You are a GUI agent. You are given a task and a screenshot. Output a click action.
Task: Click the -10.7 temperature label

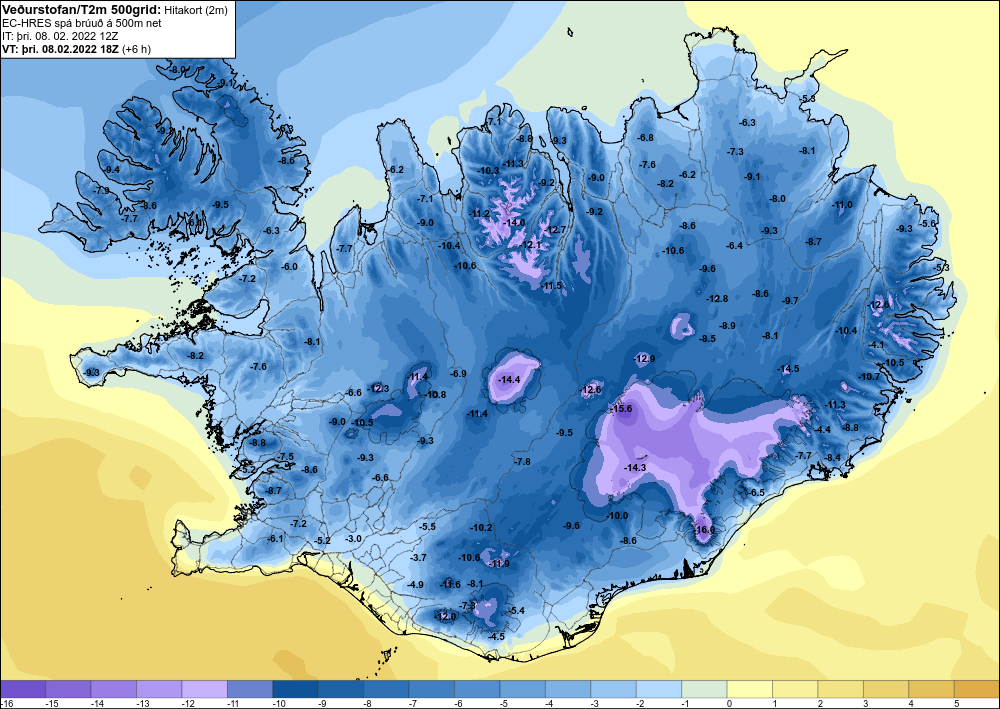click(x=869, y=376)
